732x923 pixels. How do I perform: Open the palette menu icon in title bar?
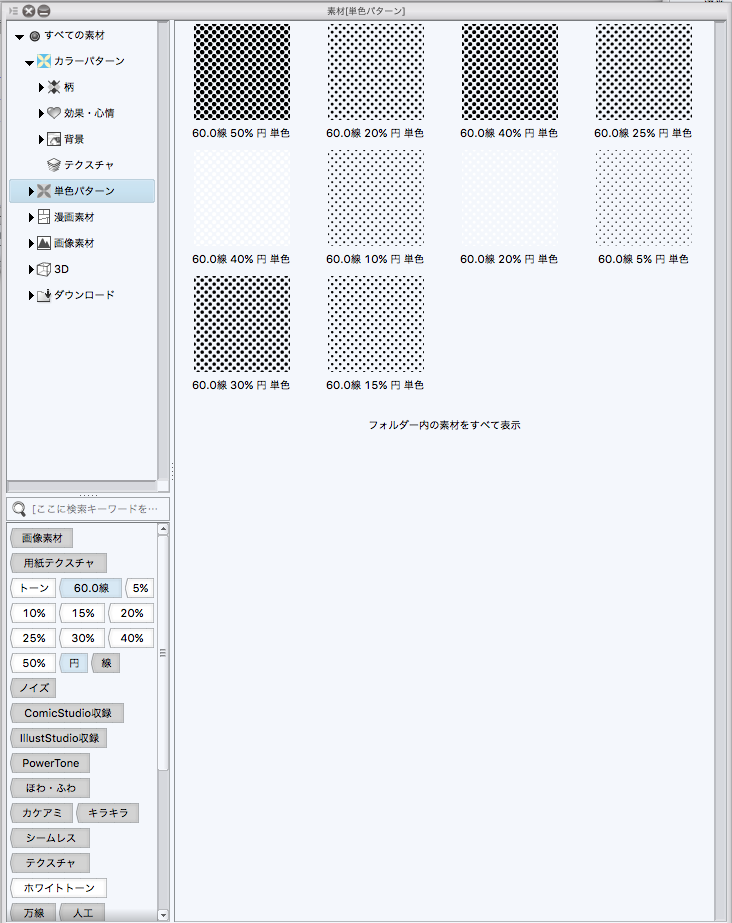tap(13, 11)
